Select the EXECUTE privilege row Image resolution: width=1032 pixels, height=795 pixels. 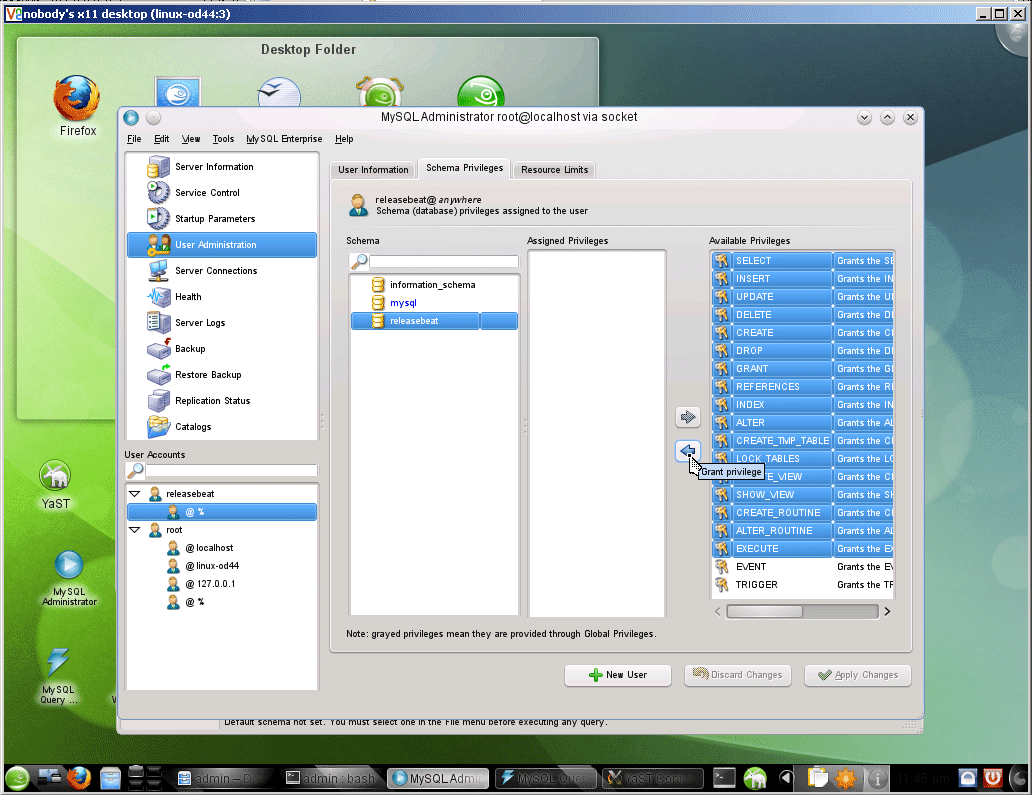(802, 549)
